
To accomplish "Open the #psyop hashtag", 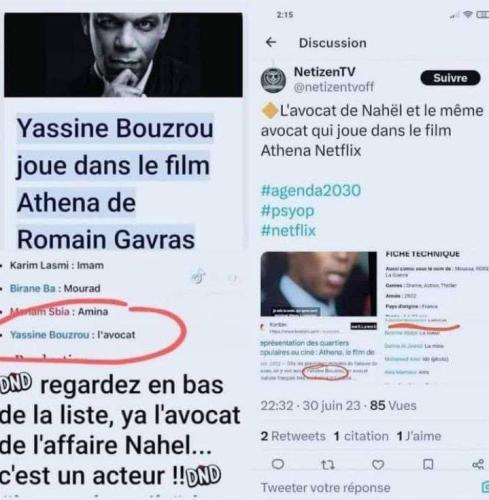I will pos(287,211).
